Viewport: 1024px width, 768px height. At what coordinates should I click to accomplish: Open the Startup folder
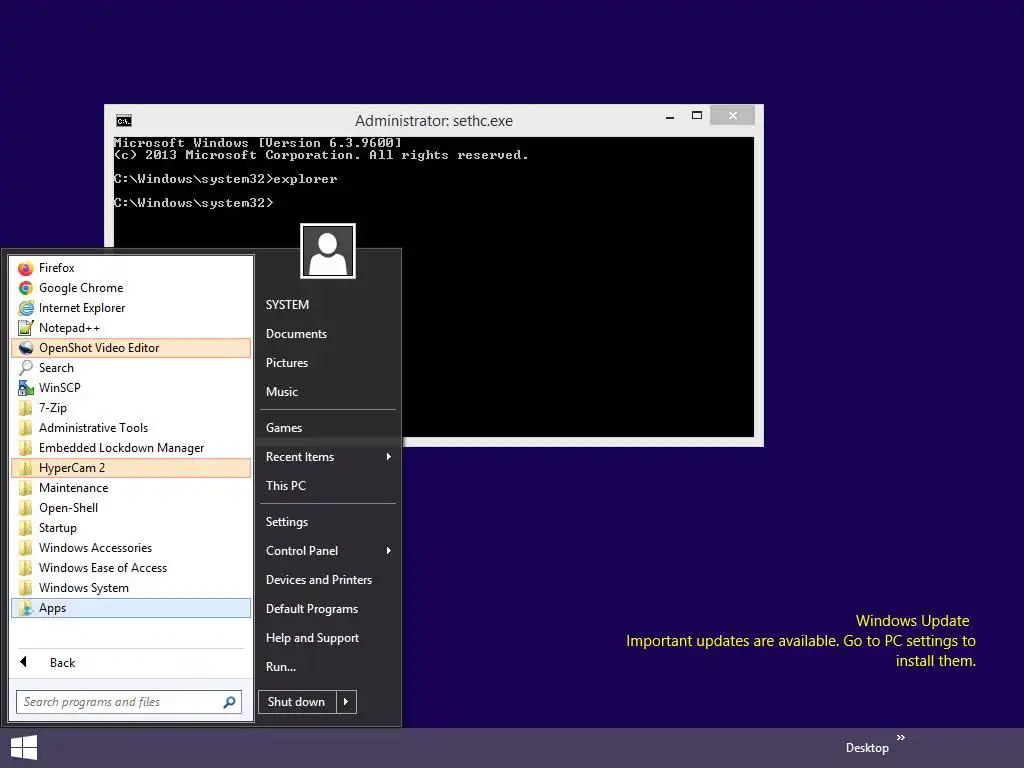(131, 528)
